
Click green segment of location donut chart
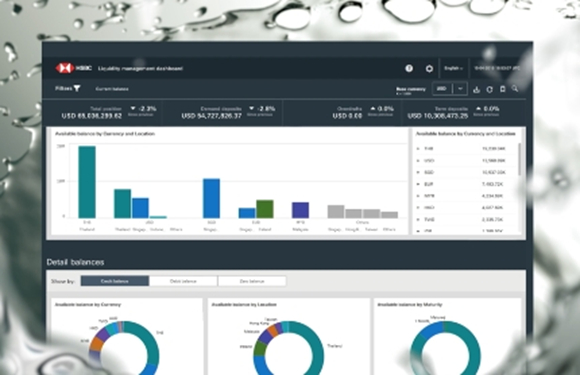point(260,348)
